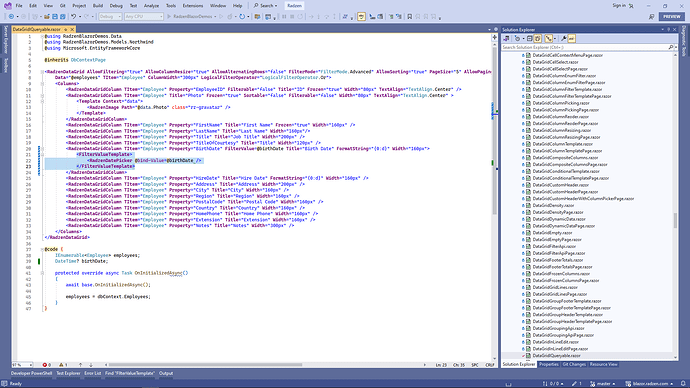Viewport: 690px width, 388px height.
Task: Pin the DataGridQueryable.razor tab
Action: pyautogui.click(x=66, y=29)
